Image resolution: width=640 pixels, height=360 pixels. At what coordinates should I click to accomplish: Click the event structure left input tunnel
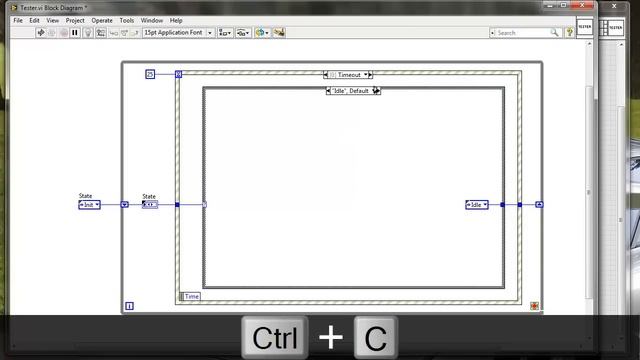[177, 205]
